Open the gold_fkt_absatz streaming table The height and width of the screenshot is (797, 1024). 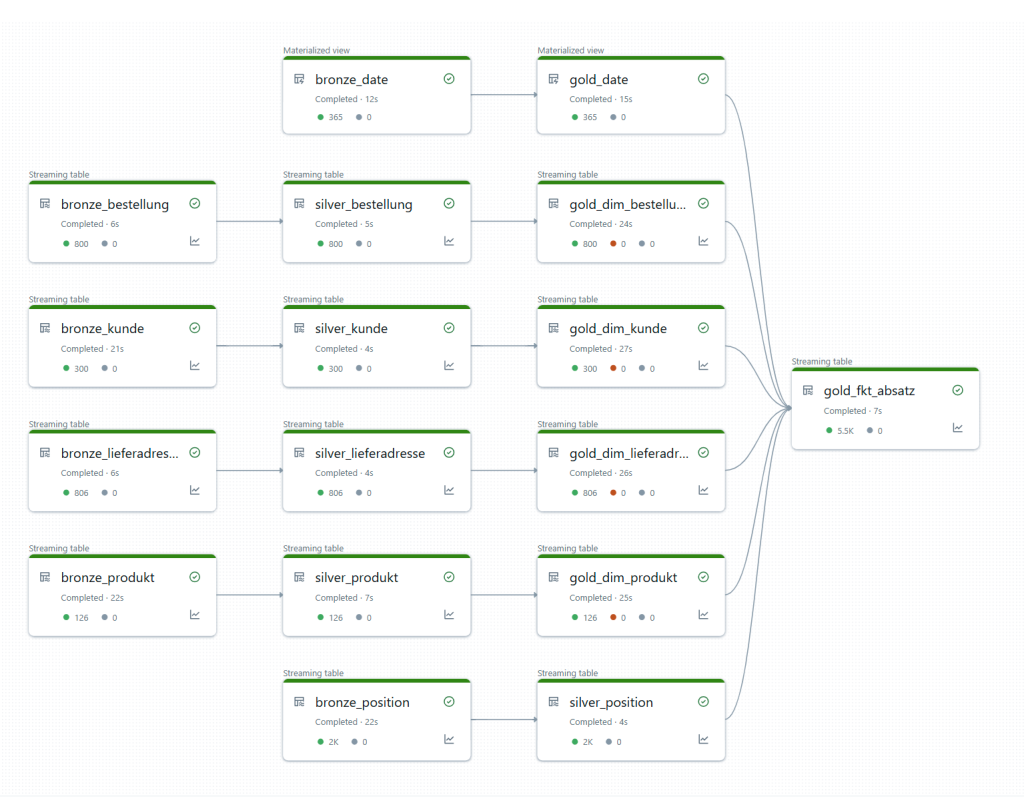click(x=869, y=391)
